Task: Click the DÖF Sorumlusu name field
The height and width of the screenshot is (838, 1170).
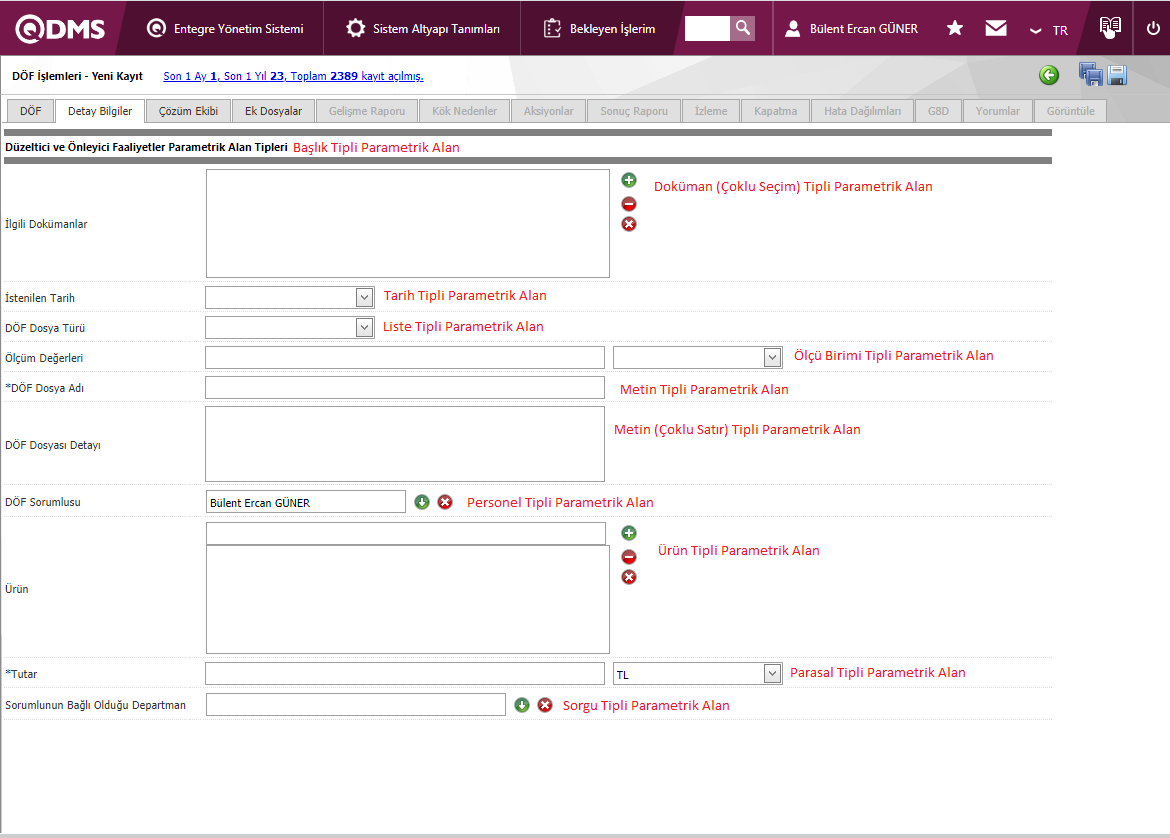Action: tap(305, 501)
